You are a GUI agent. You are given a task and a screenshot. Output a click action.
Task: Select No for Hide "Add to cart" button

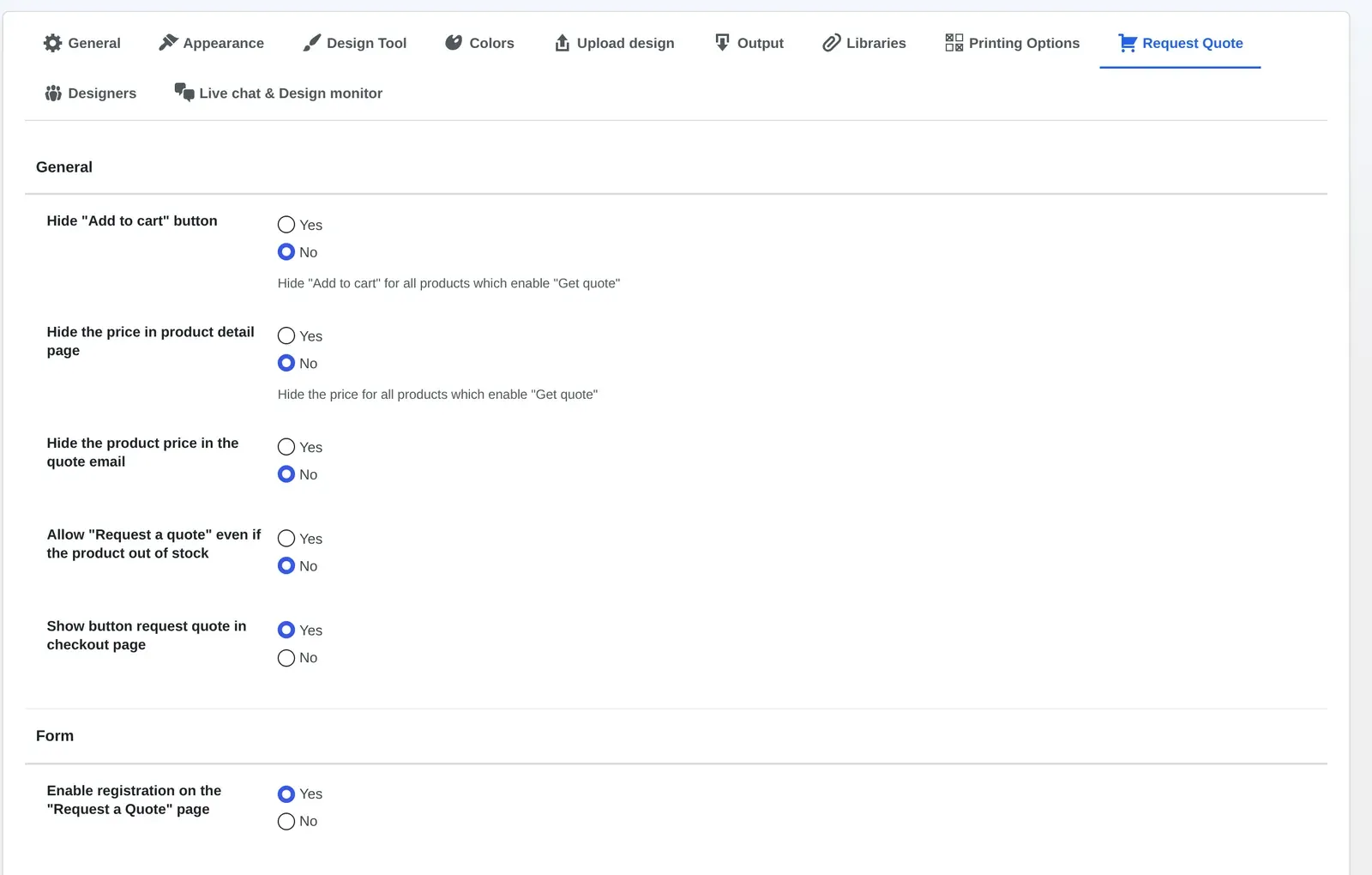click(x=286, y=252)
